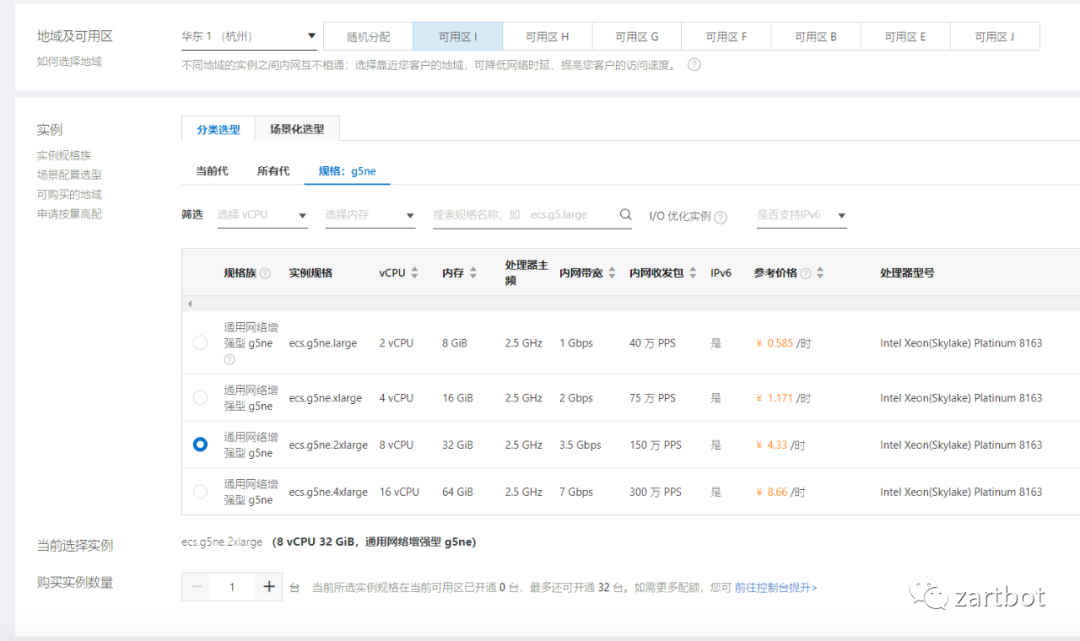Choose availability zone 可用区 G
The image size is (1080, 641).
[x=636, y=36]
